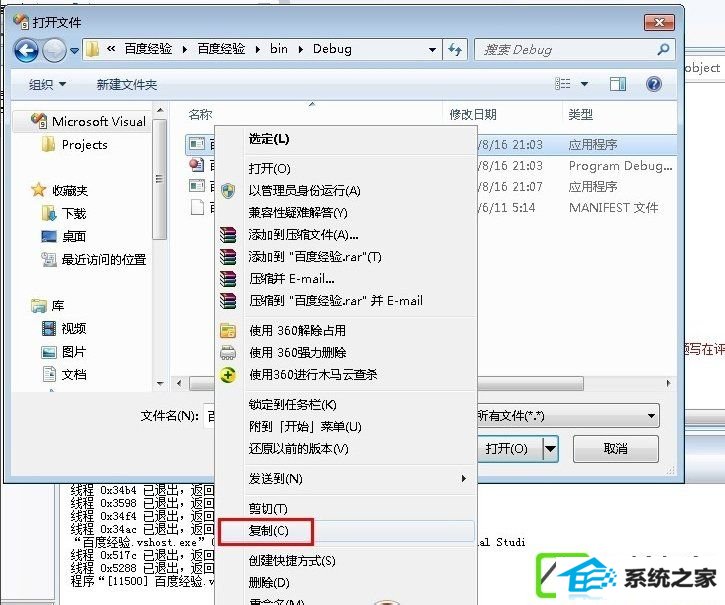This screenshot has height=605, width=725.
Task: Choose 剪切(T) in context menu
Action: pyautogui.click(x=268, y=509)
